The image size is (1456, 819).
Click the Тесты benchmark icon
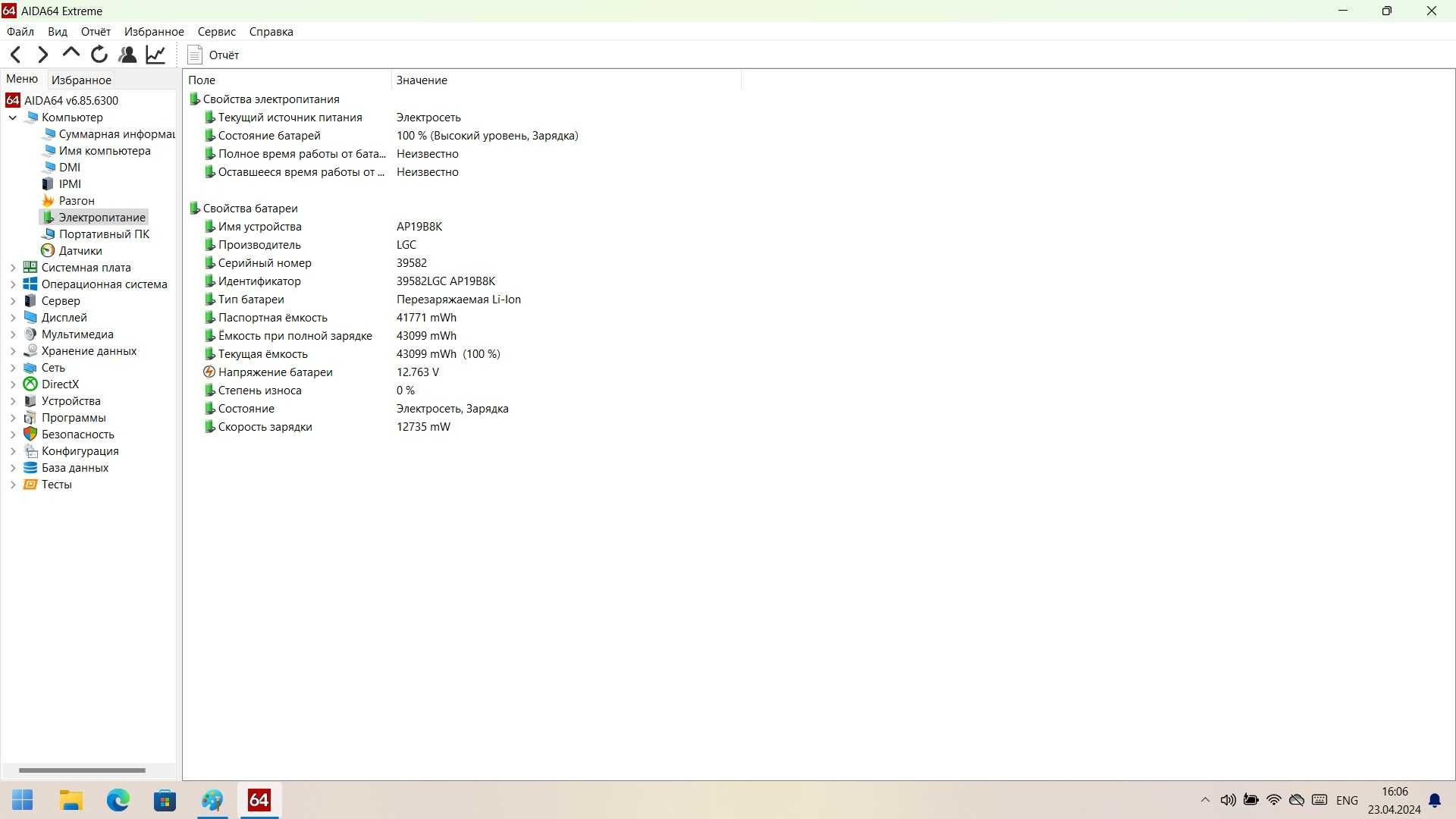coord(30,485)
